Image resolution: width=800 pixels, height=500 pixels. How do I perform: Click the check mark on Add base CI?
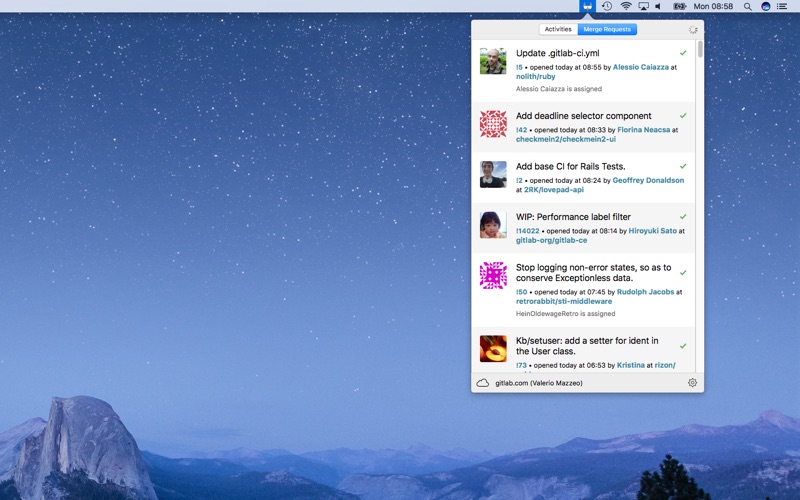(683, 166)
